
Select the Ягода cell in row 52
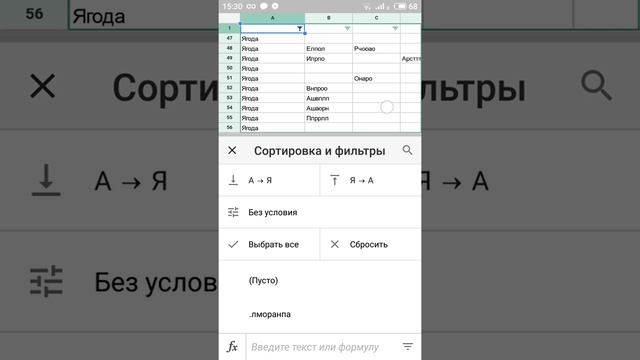point(273,88)
